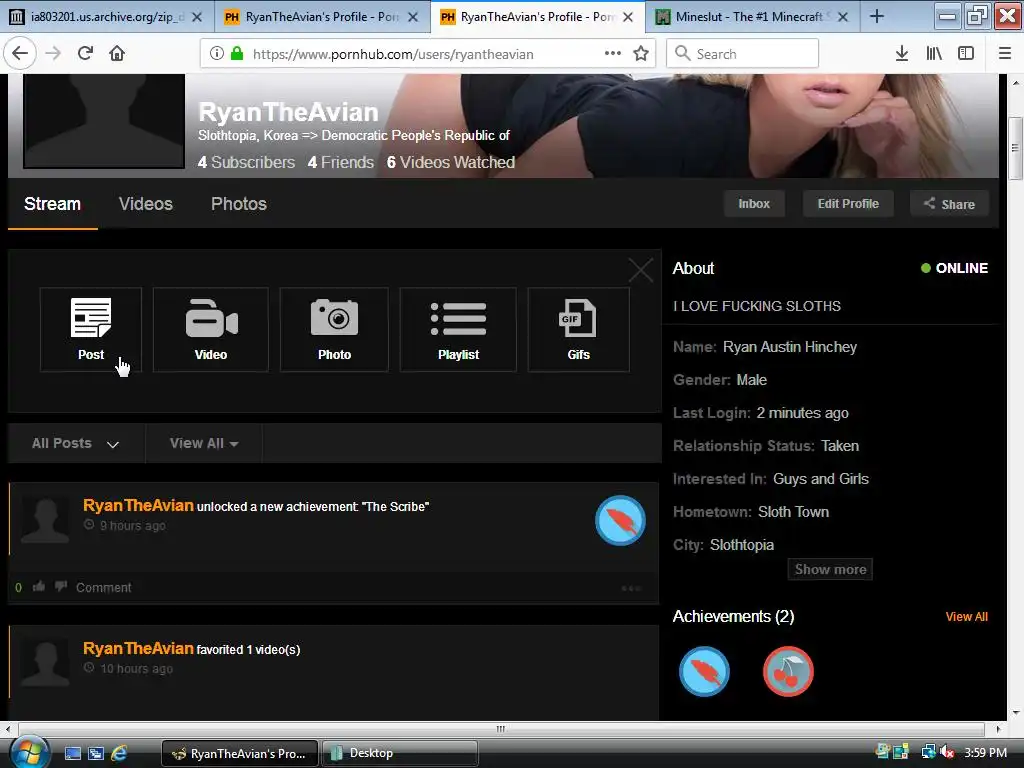This screenshot has width=1024, height=768.
Task: Launch Internet Explorer from quick launch
Action: pos(120,753)
